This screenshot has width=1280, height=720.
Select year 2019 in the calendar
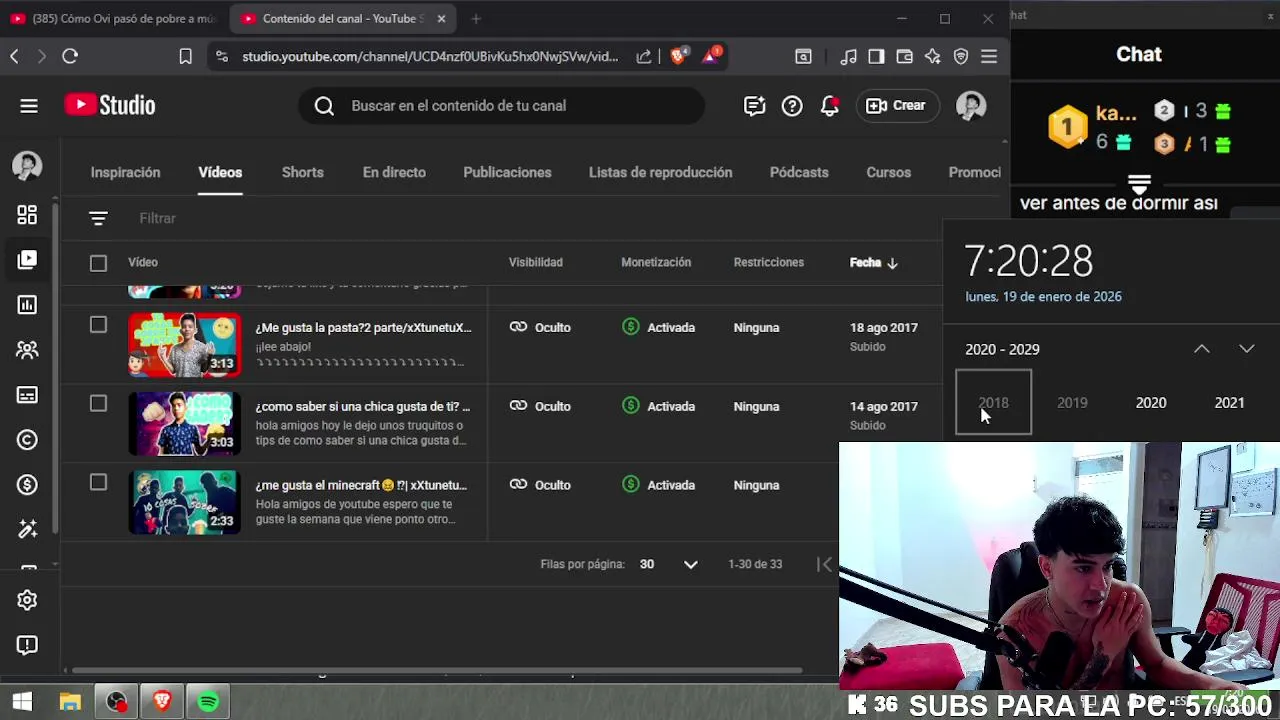tap(1072, 402)
